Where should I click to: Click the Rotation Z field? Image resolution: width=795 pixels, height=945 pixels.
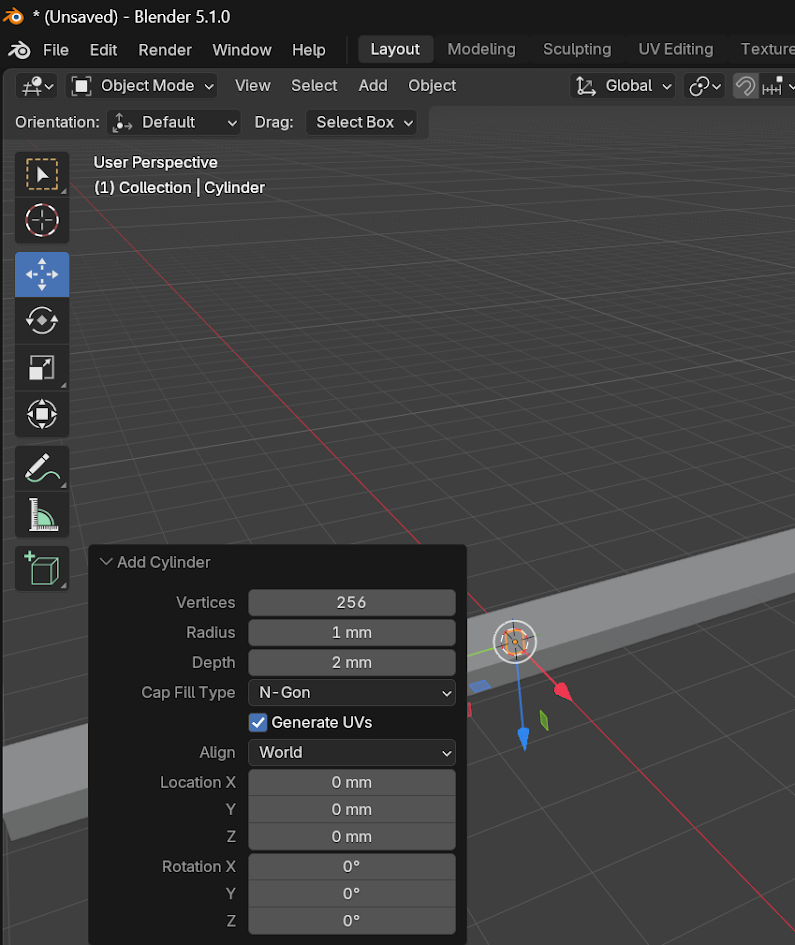pos(351,921)
